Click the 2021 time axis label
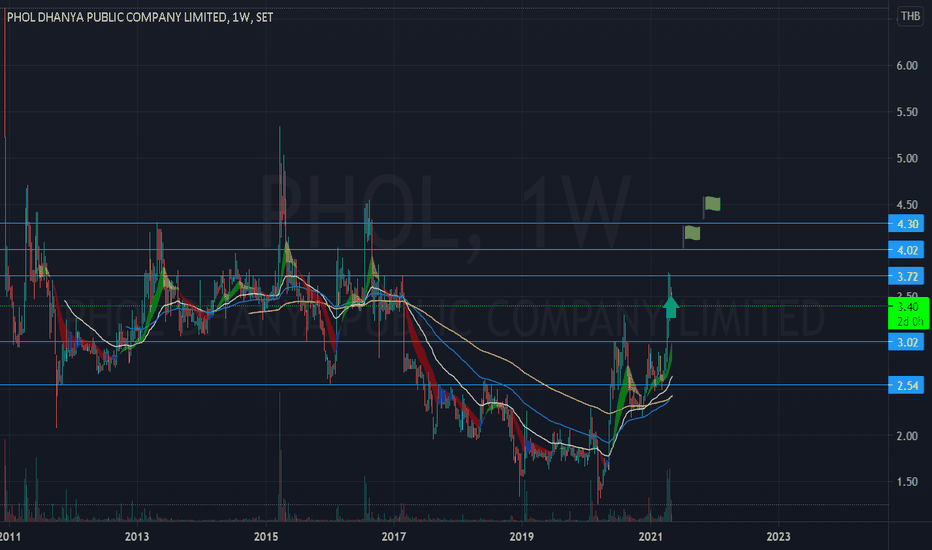Image resolution: width=932 pixels, height=550 pixels. click(650, 536)
